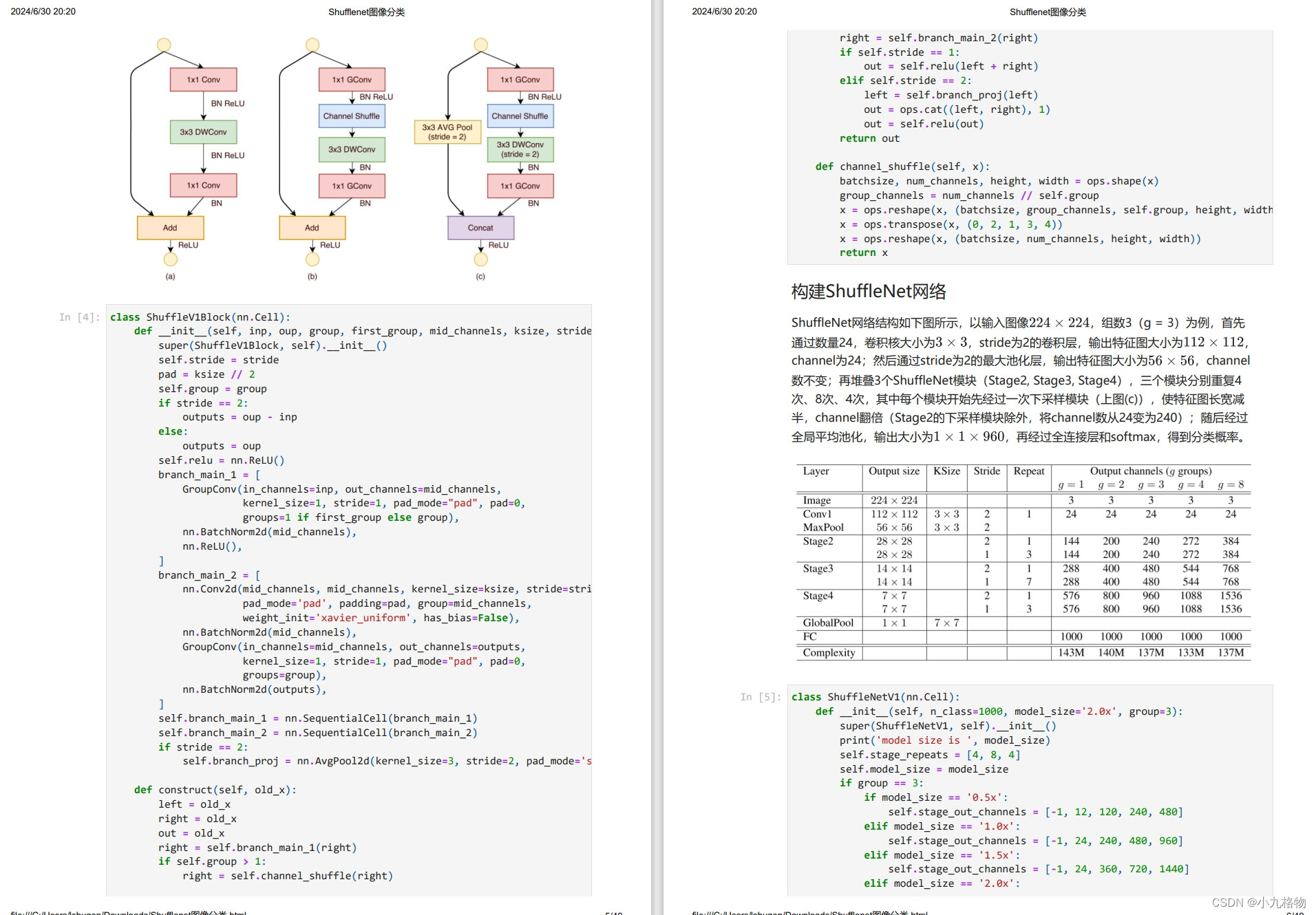Click the MaxPool row label
This screenshot has width=1316, height=915.
pos(823,528)
